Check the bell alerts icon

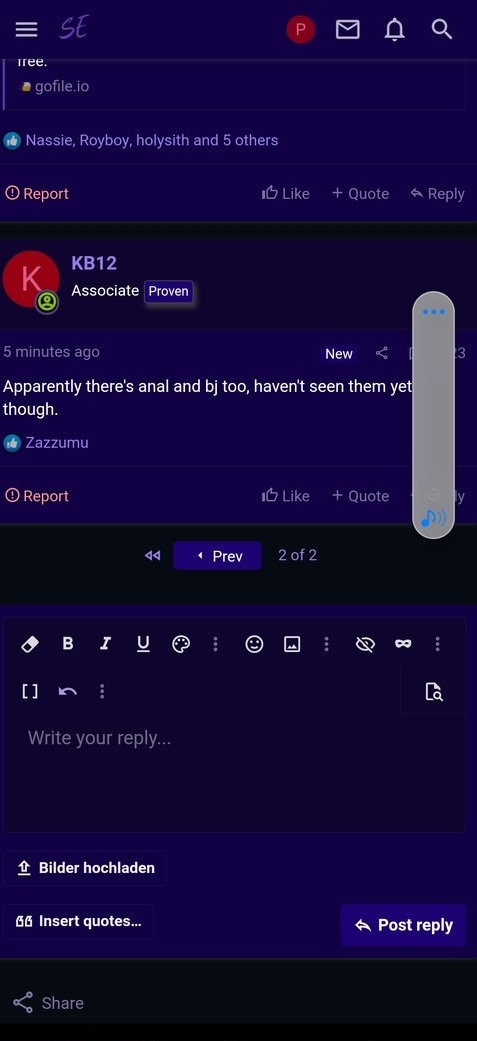tap(395, 29)
